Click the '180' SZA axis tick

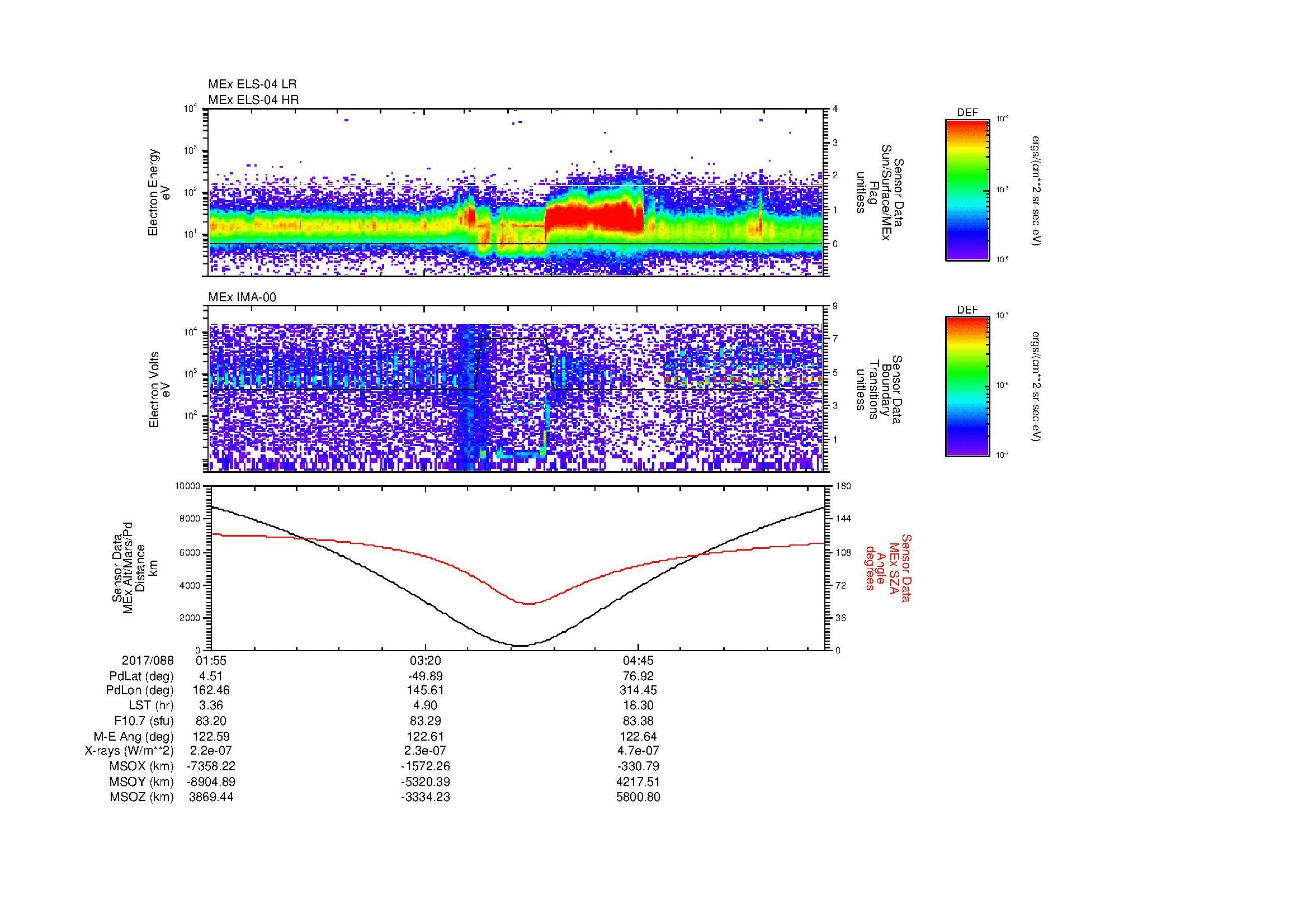click(x=844, y=486)
